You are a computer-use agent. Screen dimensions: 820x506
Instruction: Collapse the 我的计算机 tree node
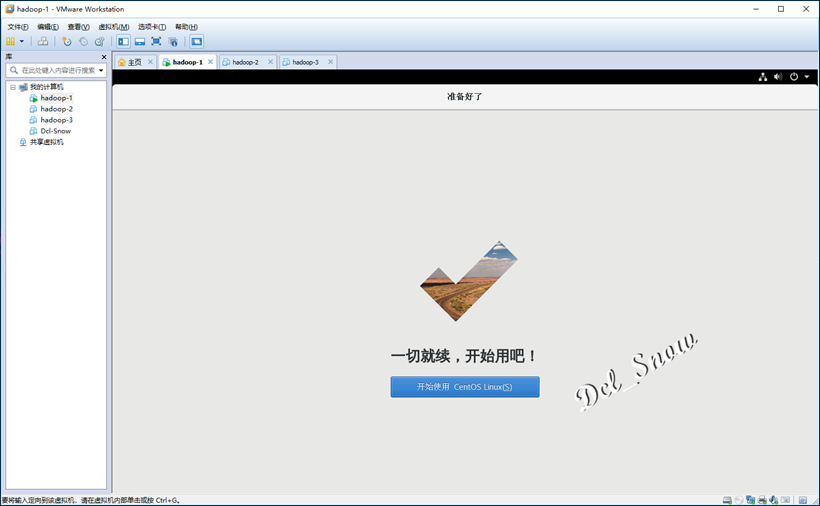pos(13,87)
